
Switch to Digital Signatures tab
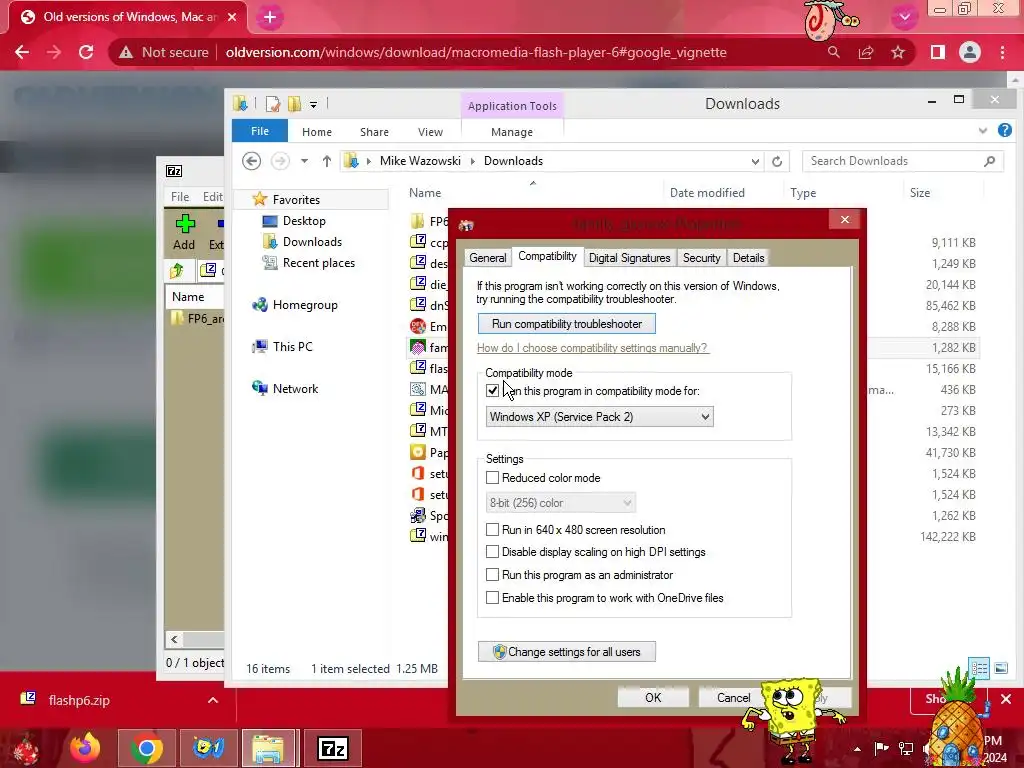(x=630, y=258)
